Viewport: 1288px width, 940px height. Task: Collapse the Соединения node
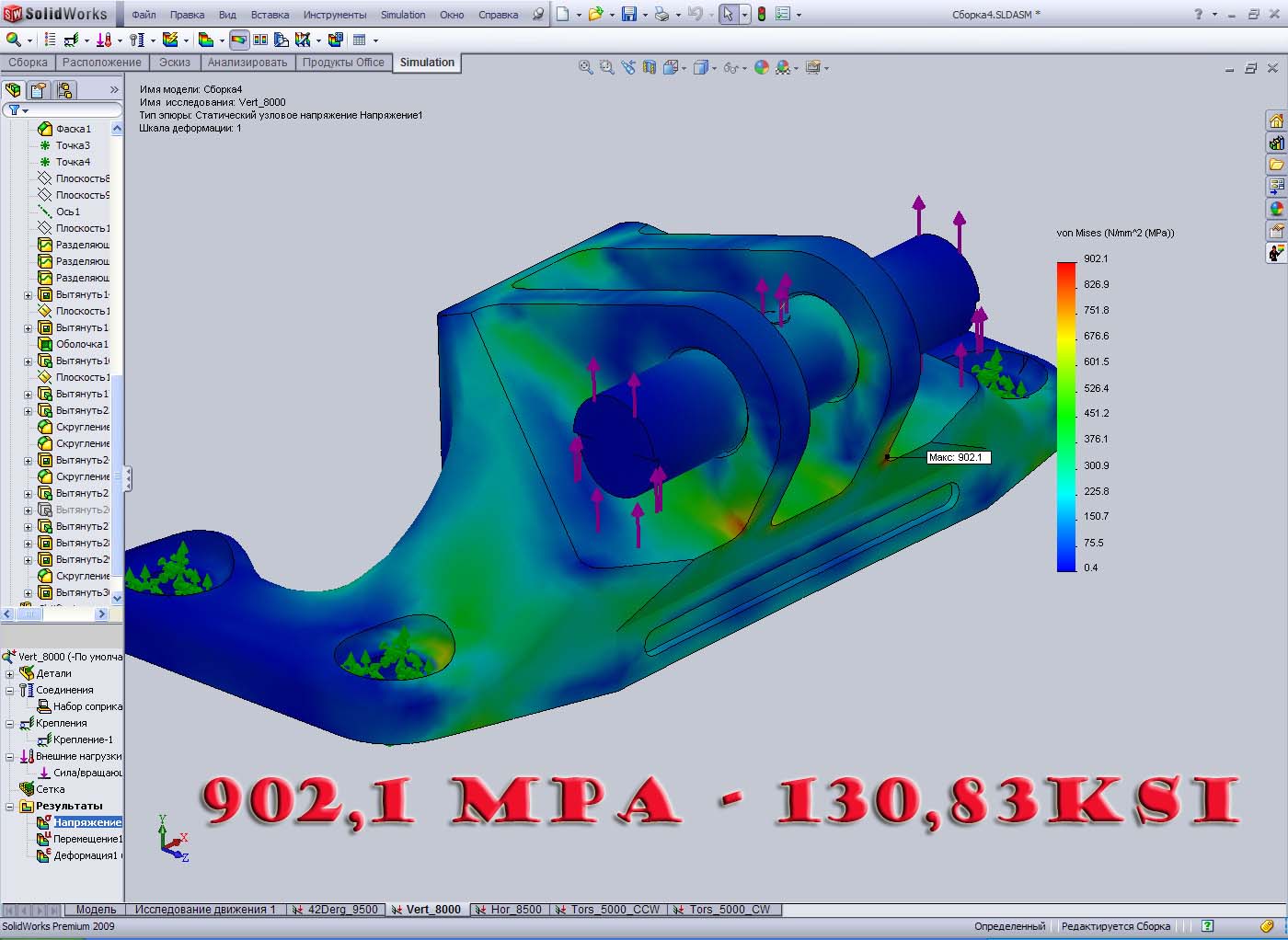[10, 691]
